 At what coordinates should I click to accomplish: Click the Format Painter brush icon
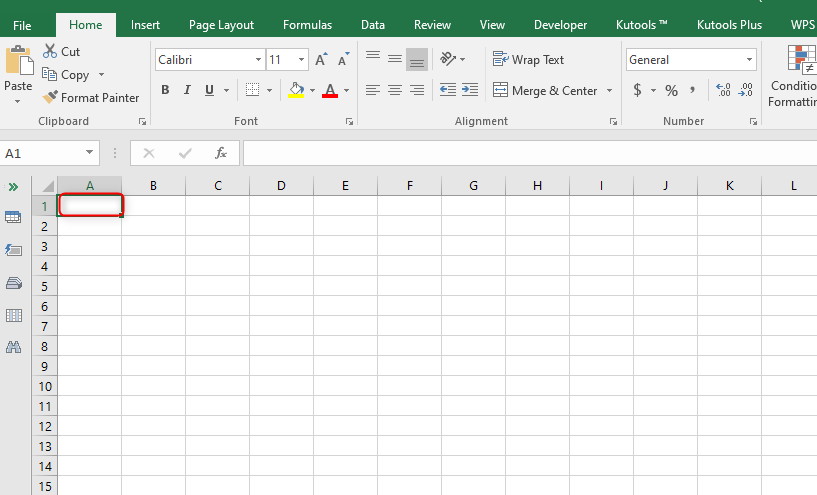[50, 98]
